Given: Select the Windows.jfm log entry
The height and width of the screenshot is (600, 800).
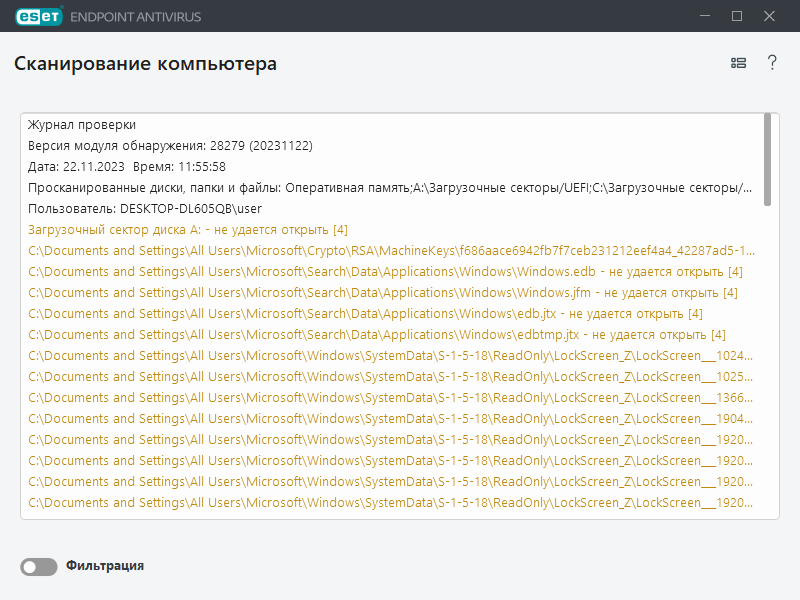Looking at the screenshot, I should coord(383,293).
